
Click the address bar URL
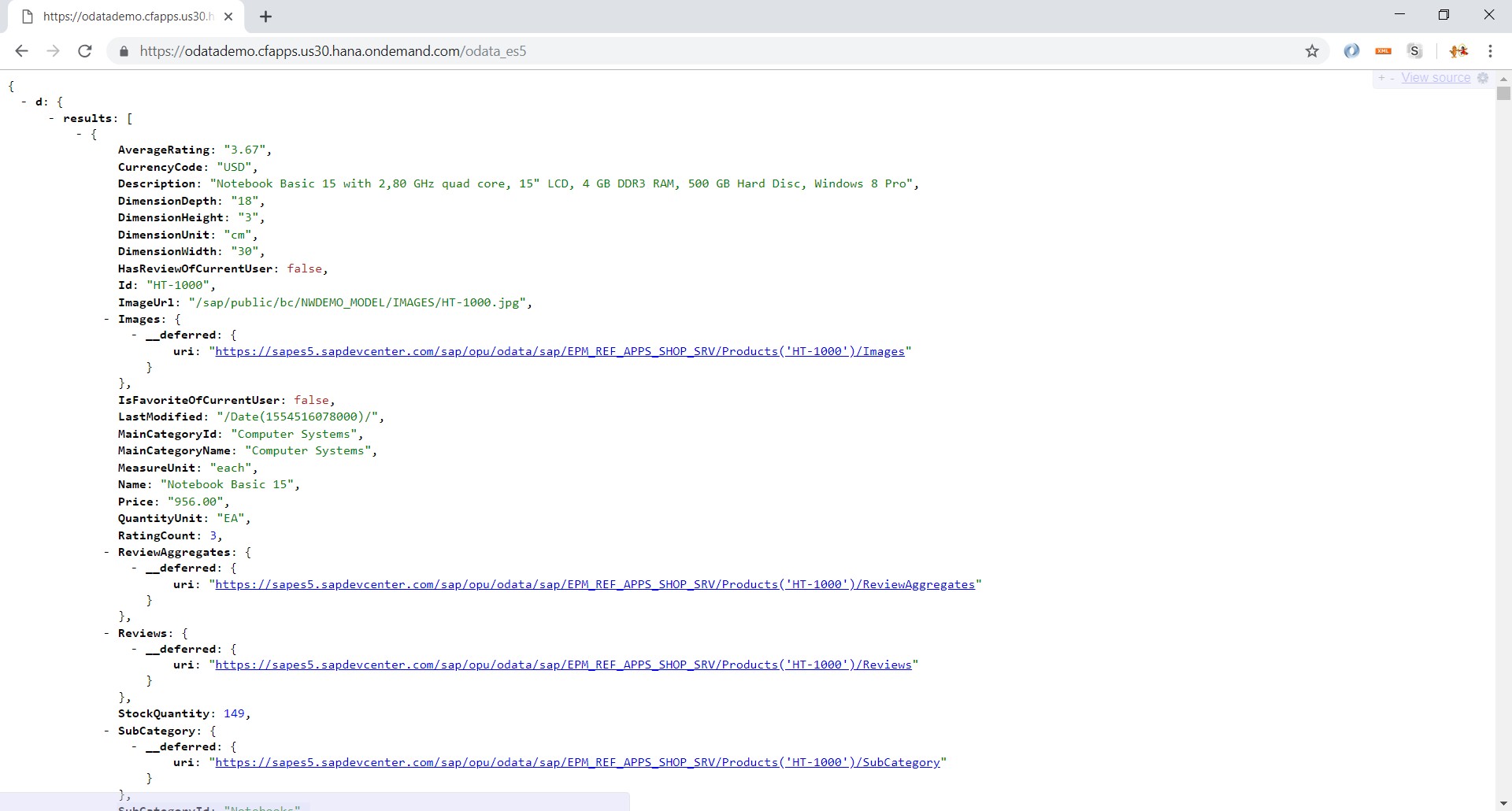coord(332,51)
